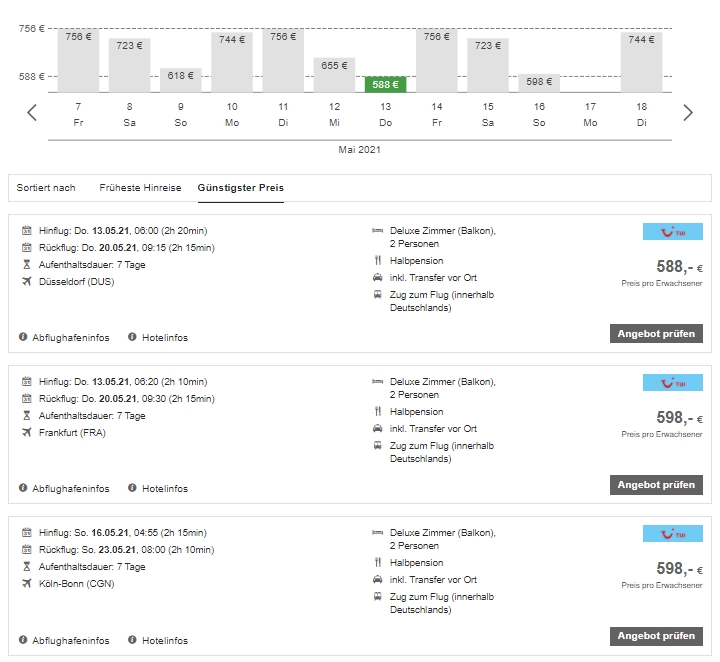This screenshot has width=720, height=662.
Task: Click the TUI logo in the Köln-Bonn offer
Action: [672, 534]
